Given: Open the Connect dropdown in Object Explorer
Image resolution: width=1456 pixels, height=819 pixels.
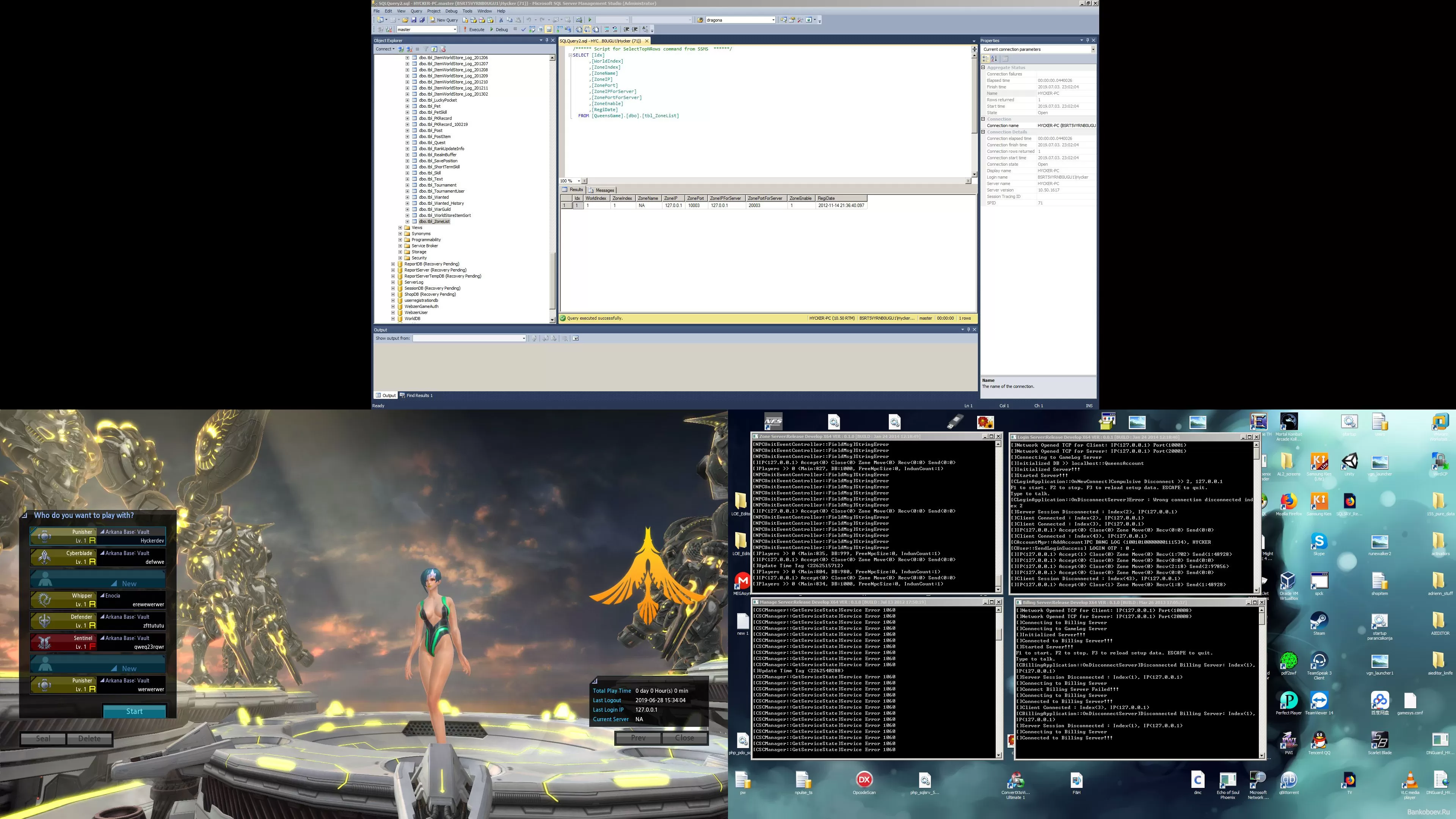Looking at the screenshot, I should point(385,49).
